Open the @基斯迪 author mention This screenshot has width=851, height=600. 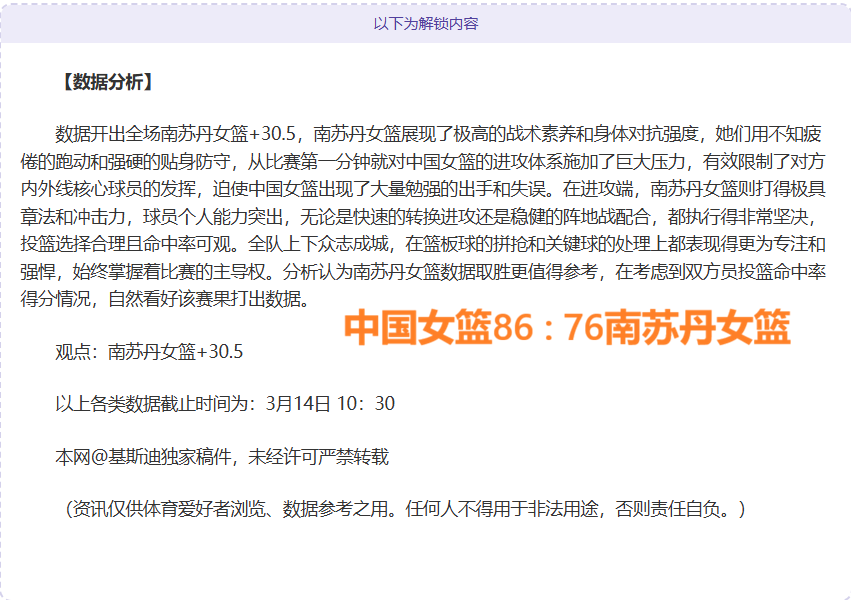tap(125, 457)
